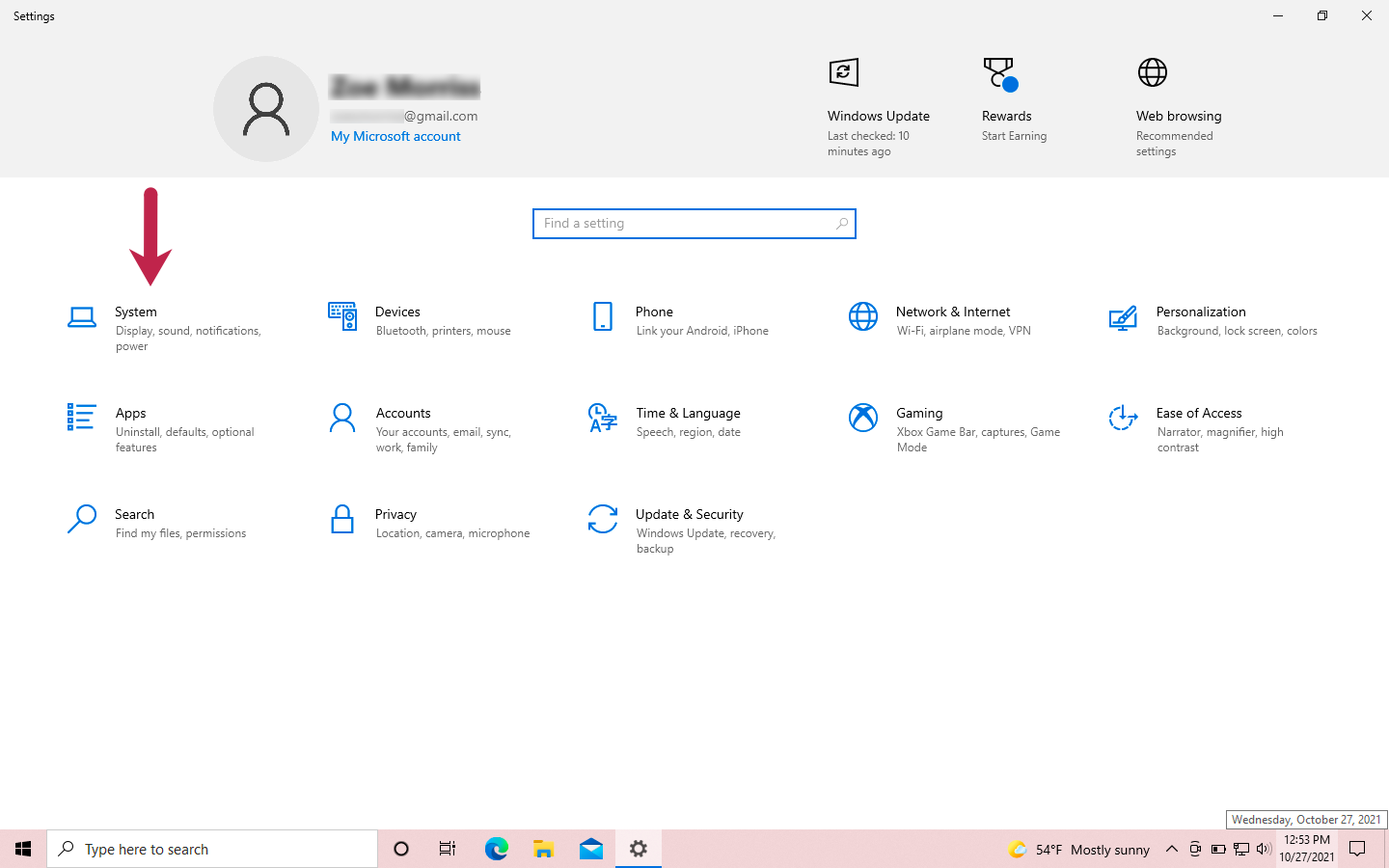Click 'Location, camera, microphone' description
The image size is (1389, 868).
point(452,533)
